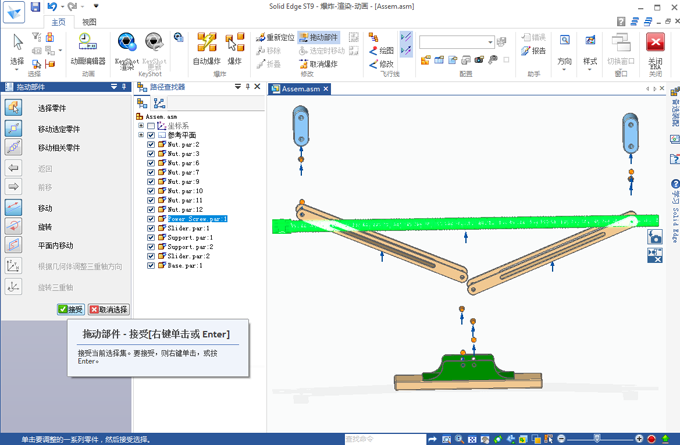Viewport: 680px width, 445px height.
Task: Click the zoom slider in status bar
Action: (598, 439)
